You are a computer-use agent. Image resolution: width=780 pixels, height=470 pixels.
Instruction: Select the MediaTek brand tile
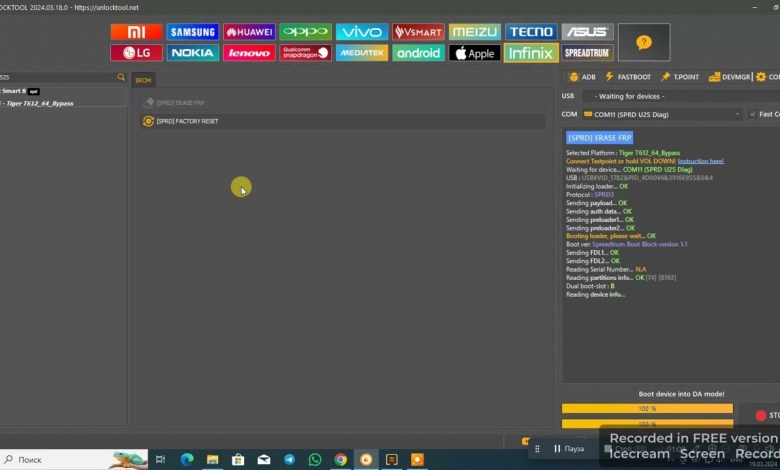[x=362, y=53]
